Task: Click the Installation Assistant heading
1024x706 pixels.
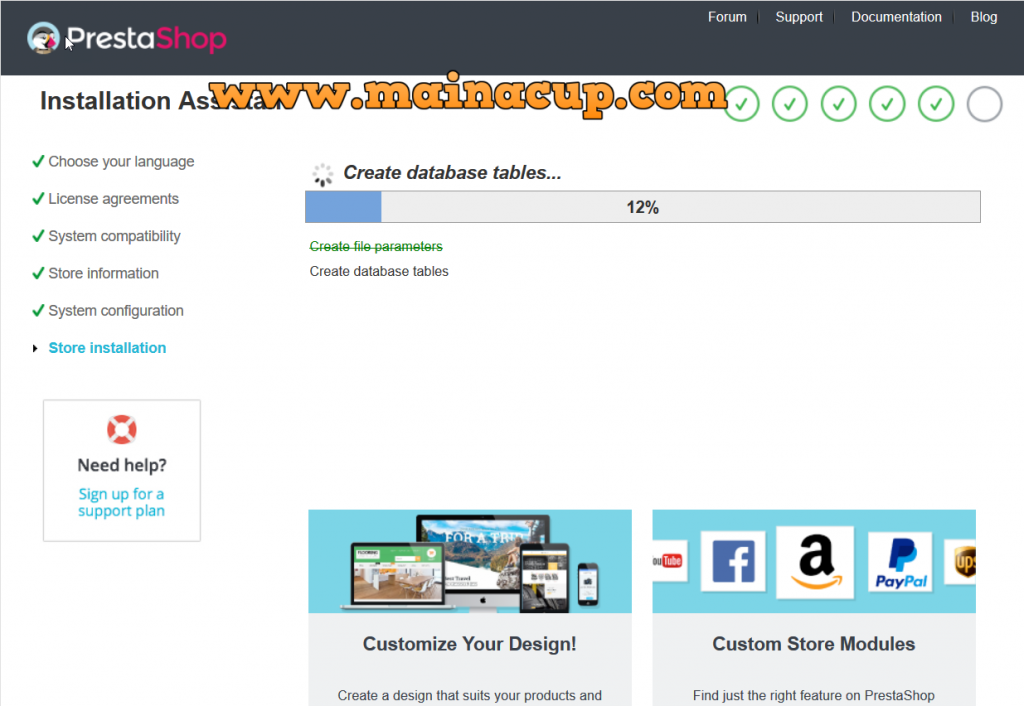Action: pos(161,101)
